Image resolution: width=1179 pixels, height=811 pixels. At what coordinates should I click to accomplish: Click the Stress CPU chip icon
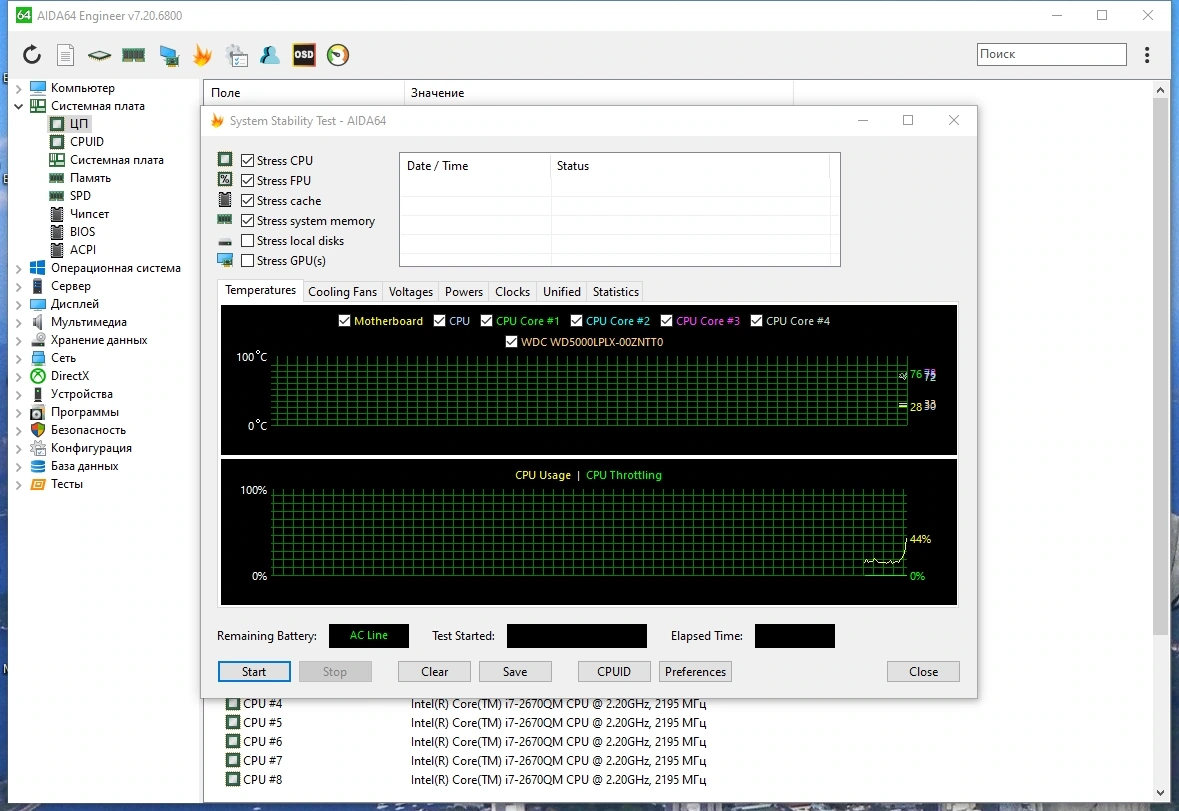click(225, 159)
